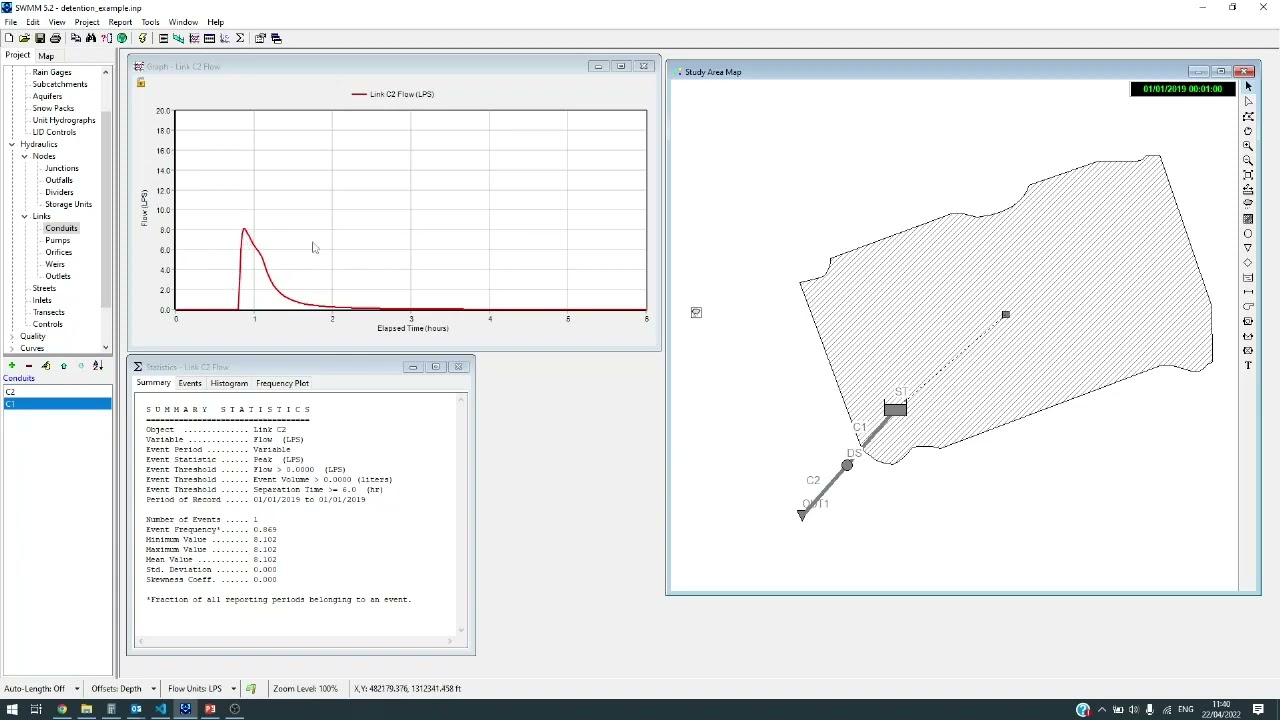Move conduit up with arrow icon
This screenshot has width=1280, height=720.
[x=63, y=366]
